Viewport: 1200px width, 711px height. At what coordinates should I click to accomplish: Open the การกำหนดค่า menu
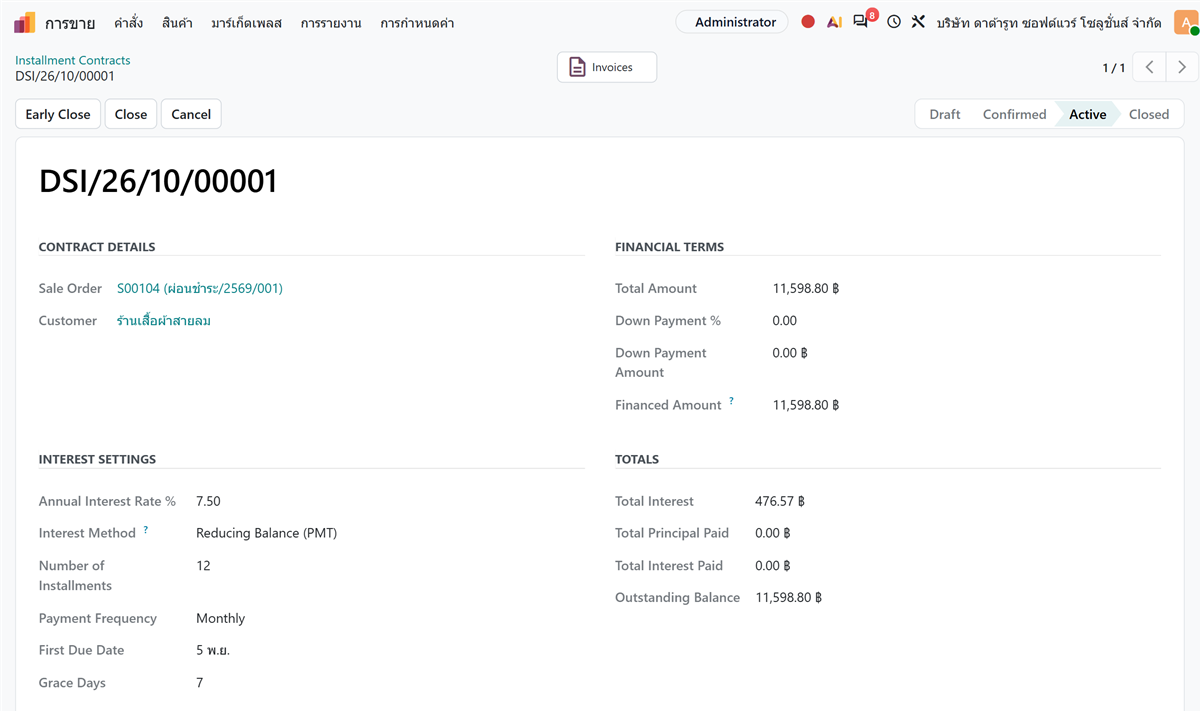coord(417,22)
